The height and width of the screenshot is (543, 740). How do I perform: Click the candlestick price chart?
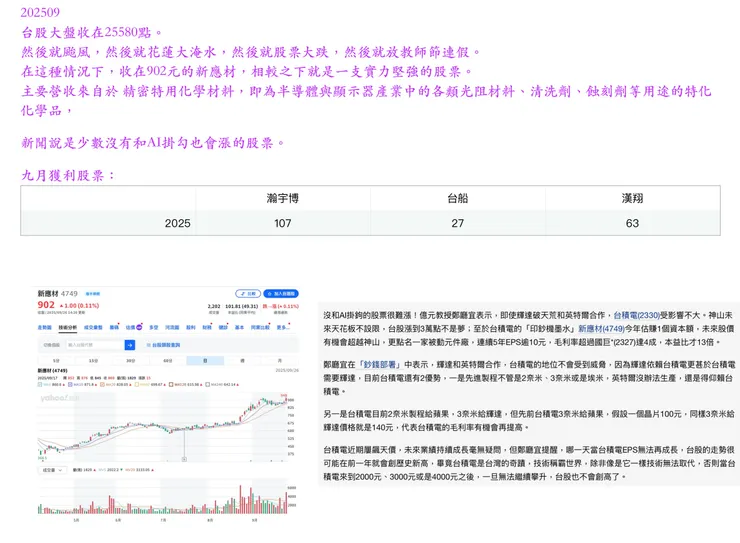(163, 427)
